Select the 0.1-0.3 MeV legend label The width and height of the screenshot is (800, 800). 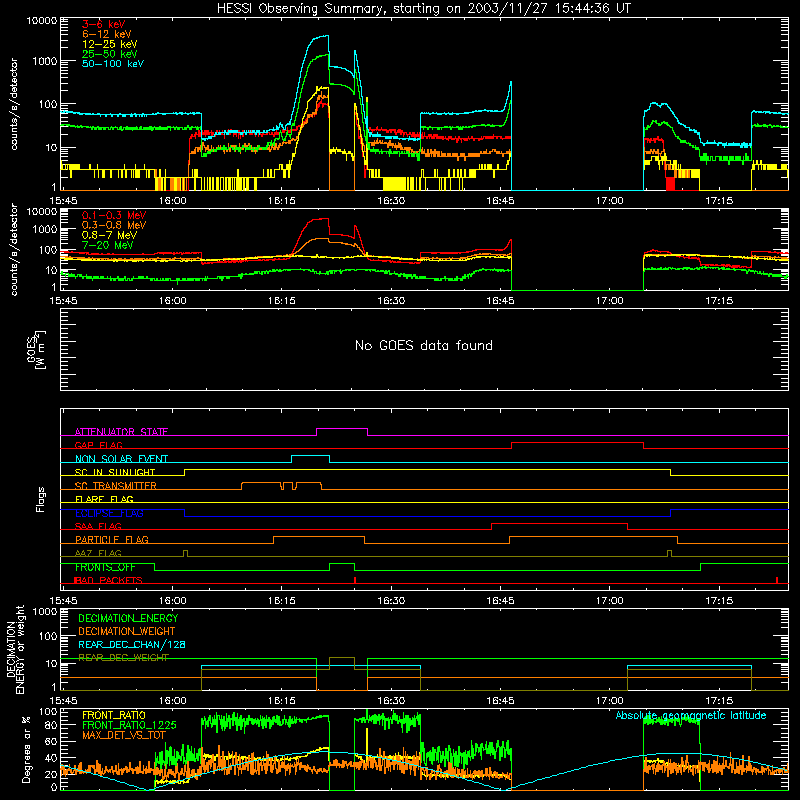(114, 215)
